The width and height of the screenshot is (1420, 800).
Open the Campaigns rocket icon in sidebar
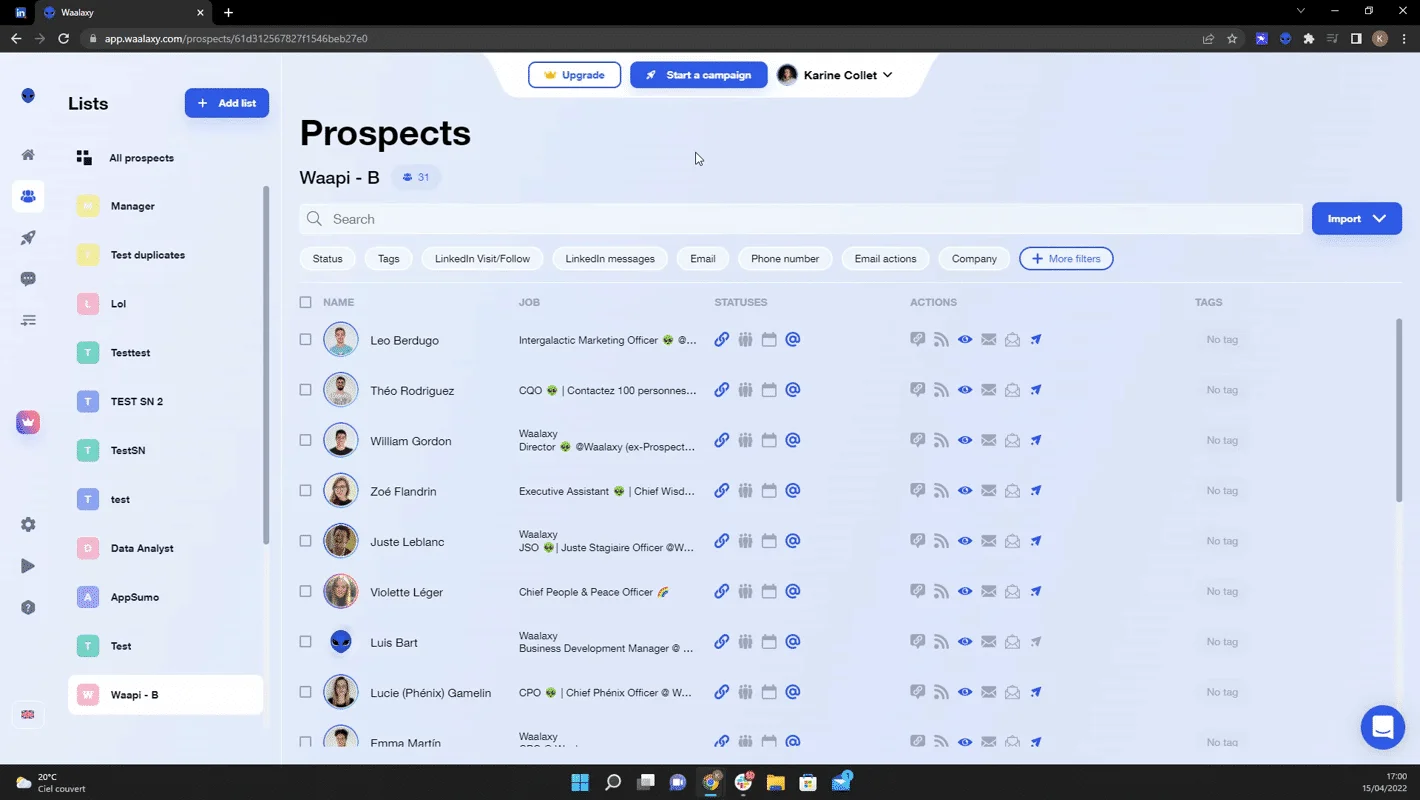pos(28,238)
